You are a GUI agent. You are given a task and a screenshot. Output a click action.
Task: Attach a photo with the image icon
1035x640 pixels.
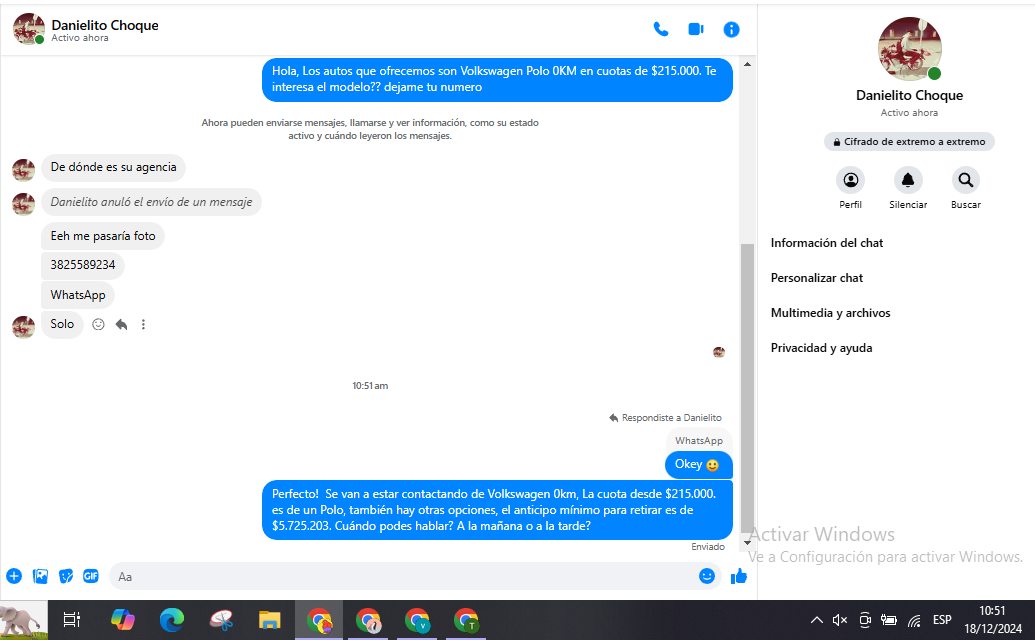(40, 576)
